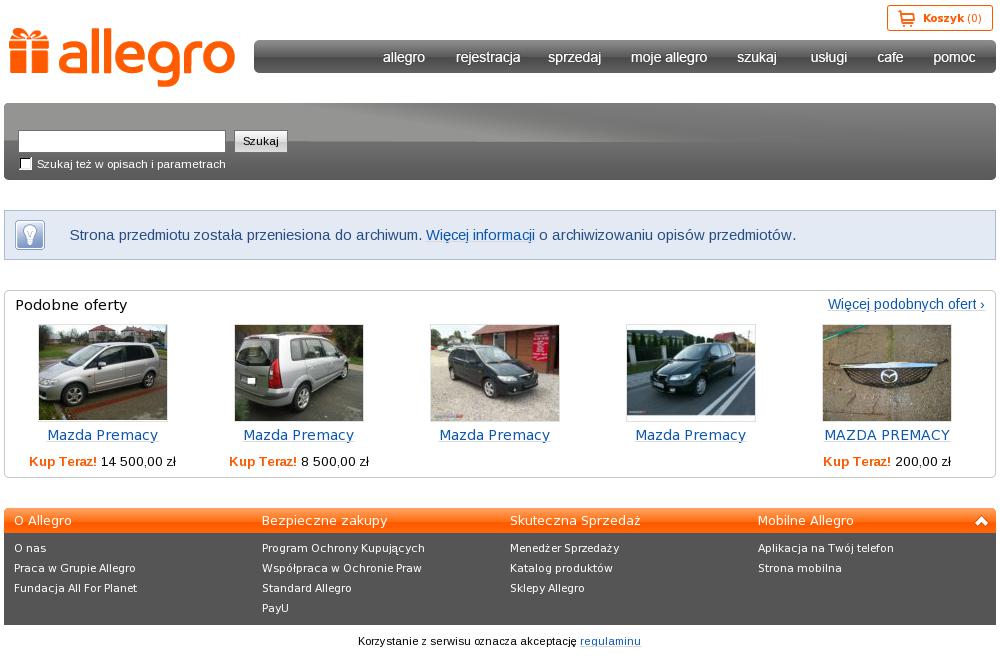Open the 'allegro' nav menu item
This screenshot has width=1000, height=661.
pyautogui.click(x=404, y=57)
